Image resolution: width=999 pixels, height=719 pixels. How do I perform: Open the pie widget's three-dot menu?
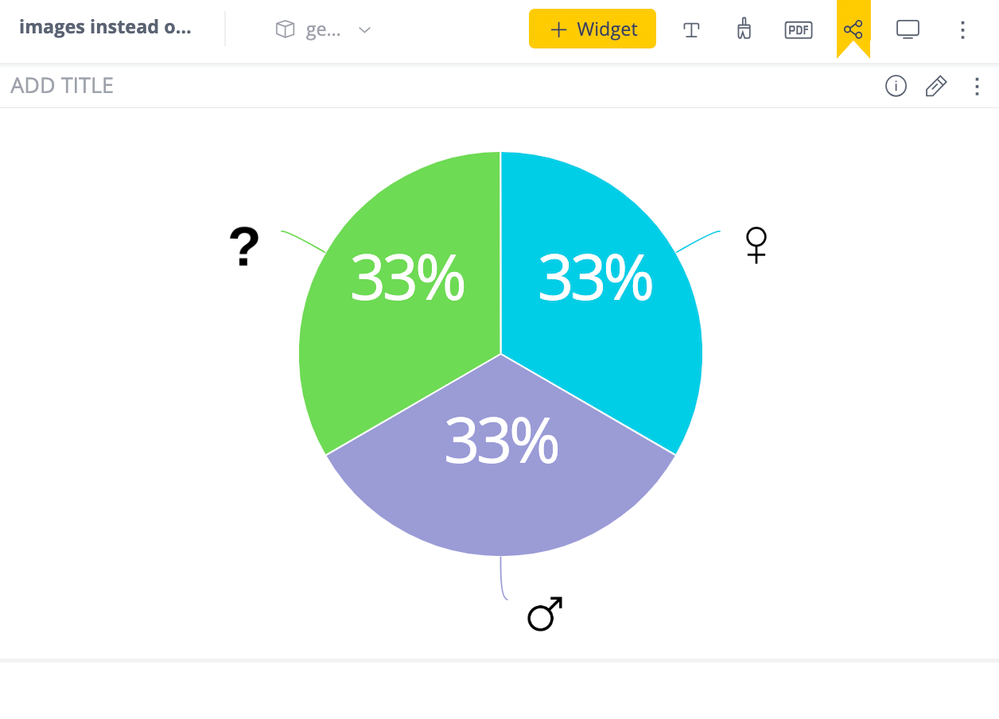977,86
